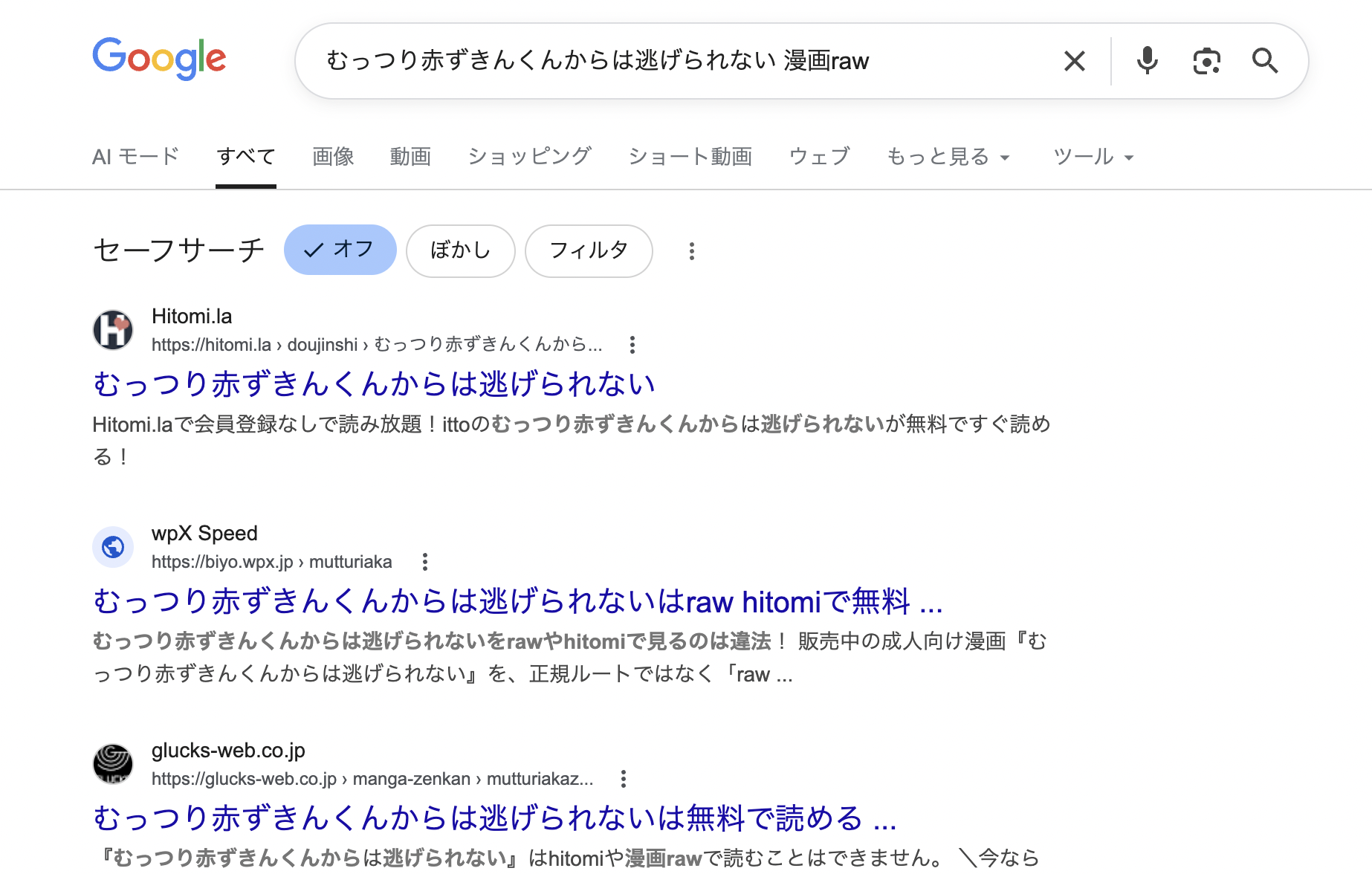Click the wpX Speed site name
This screenshot has width=1372, height=874.
(x=204, y=534)
